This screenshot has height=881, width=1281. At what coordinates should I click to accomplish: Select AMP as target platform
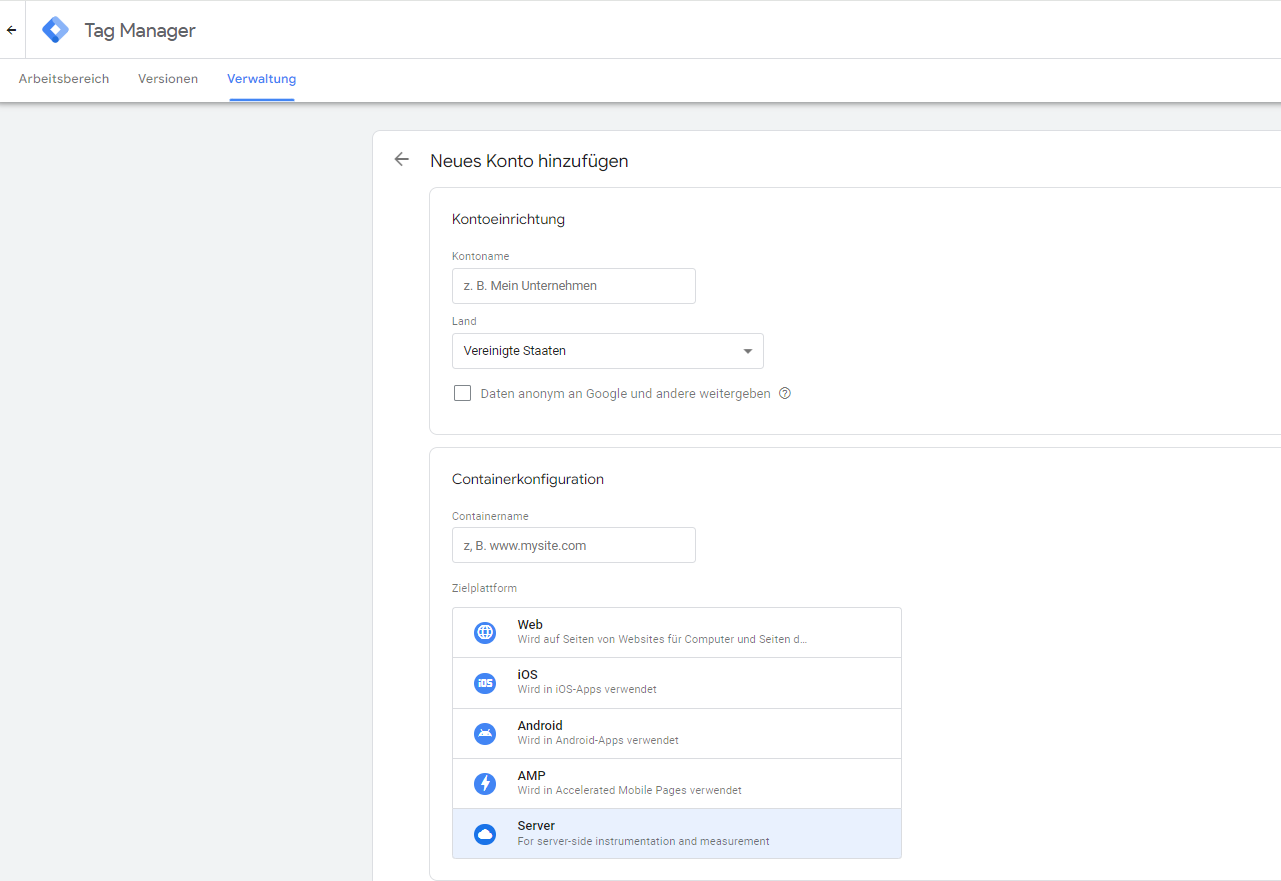tap(677, 783)
